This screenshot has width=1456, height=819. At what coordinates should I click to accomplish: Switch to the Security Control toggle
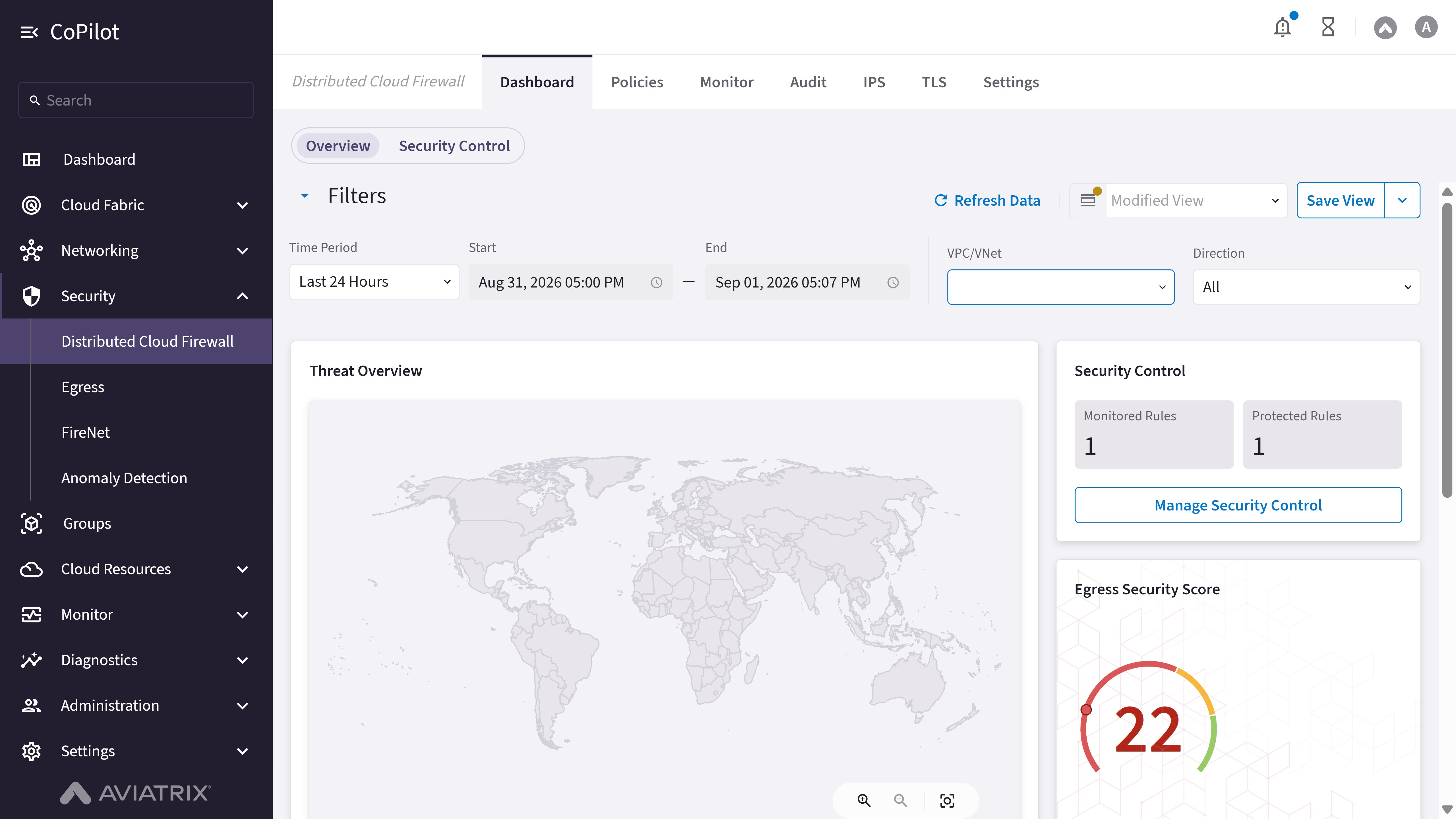point(454,146)
